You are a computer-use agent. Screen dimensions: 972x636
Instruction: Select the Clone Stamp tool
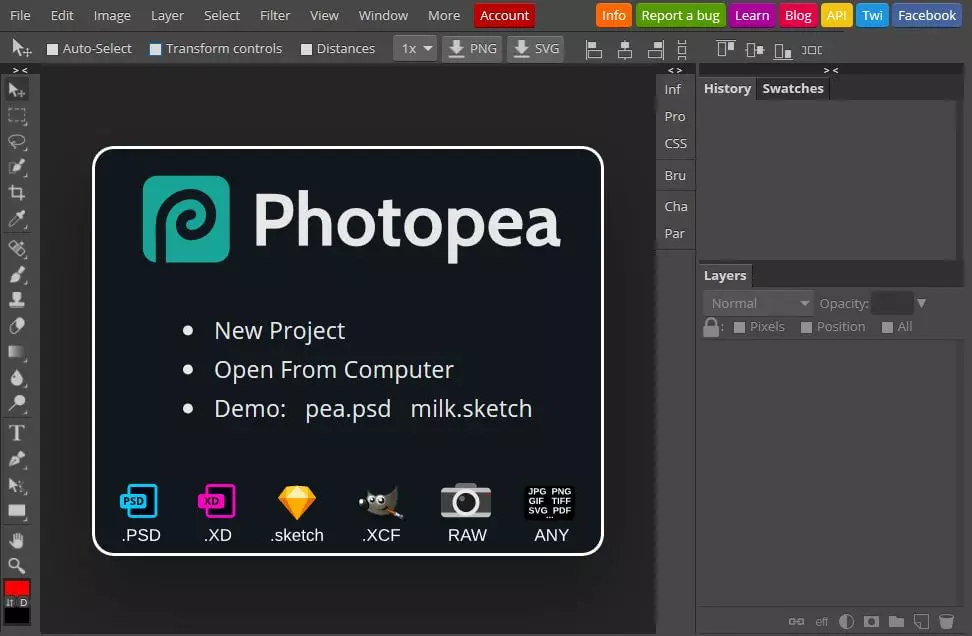17,300
